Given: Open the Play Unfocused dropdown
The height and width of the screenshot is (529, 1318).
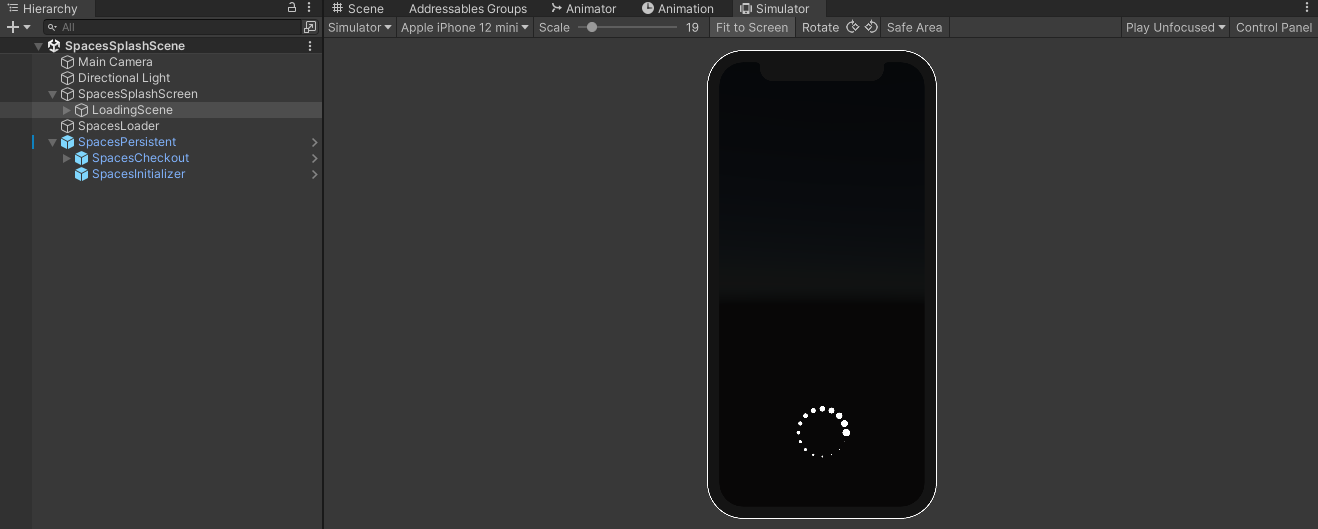Looking at the screenshot, I should coord(1175,27).
